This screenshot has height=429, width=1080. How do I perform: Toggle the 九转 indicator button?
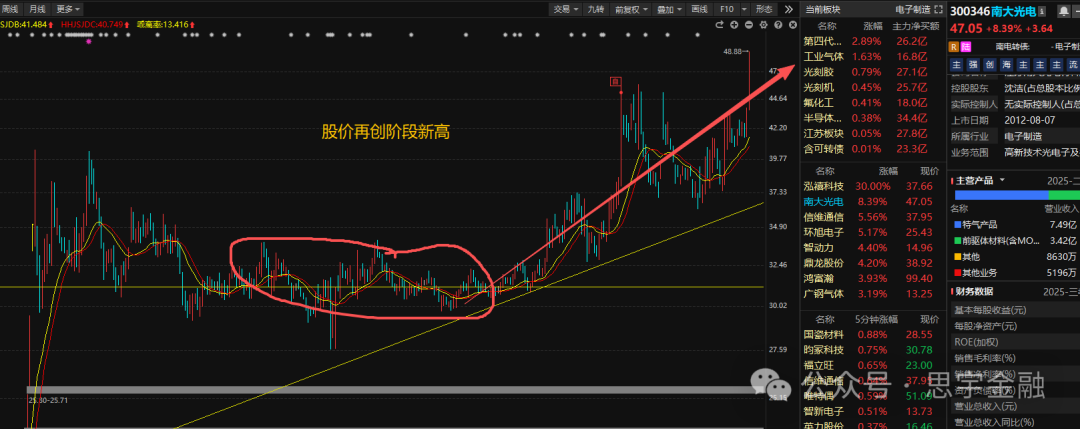pos(596,10)
